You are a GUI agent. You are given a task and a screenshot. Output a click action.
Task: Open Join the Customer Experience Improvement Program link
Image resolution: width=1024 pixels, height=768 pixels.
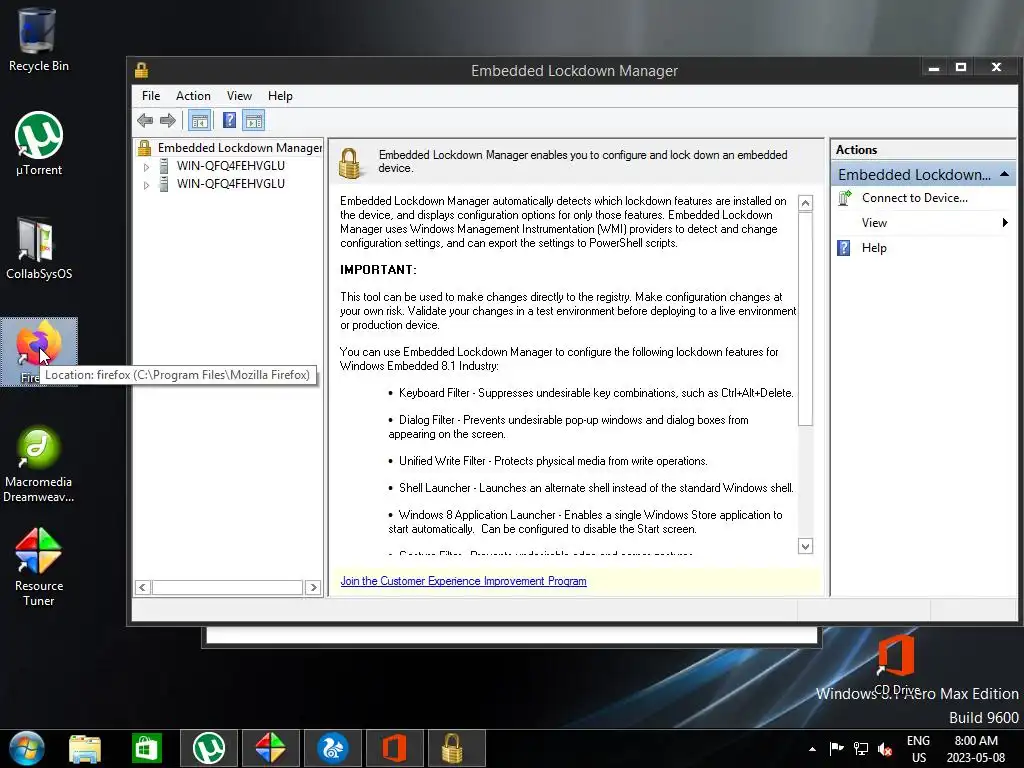(463, 581)
